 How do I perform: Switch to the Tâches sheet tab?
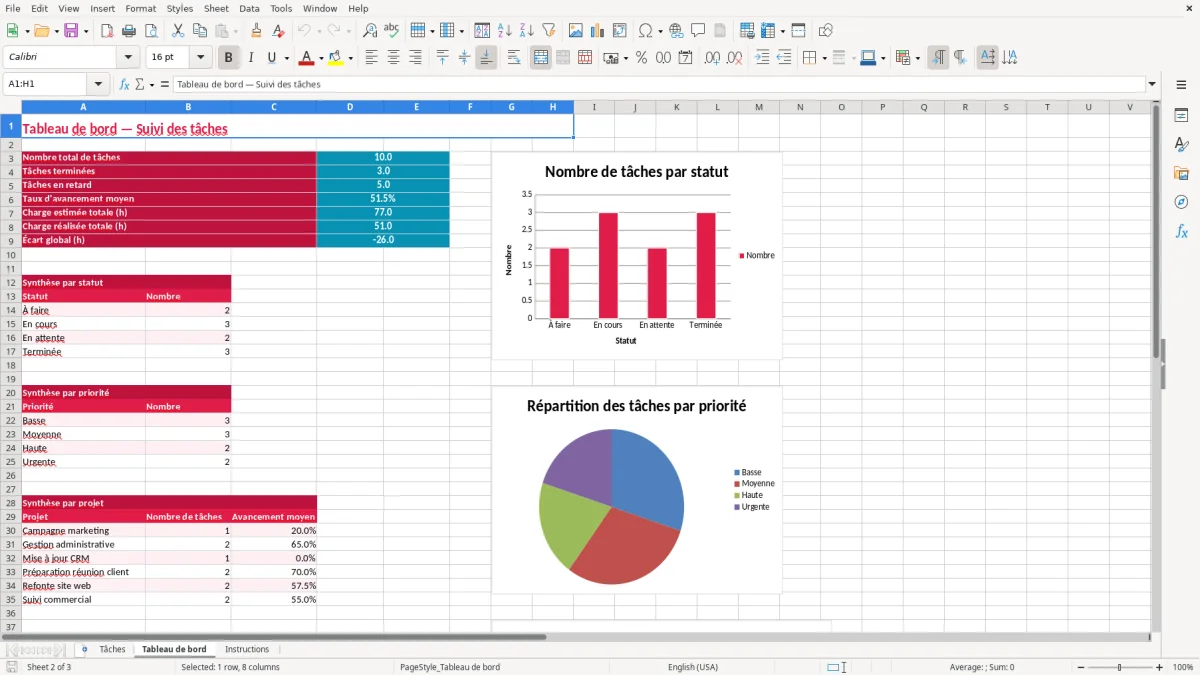[x=112, y=650]
